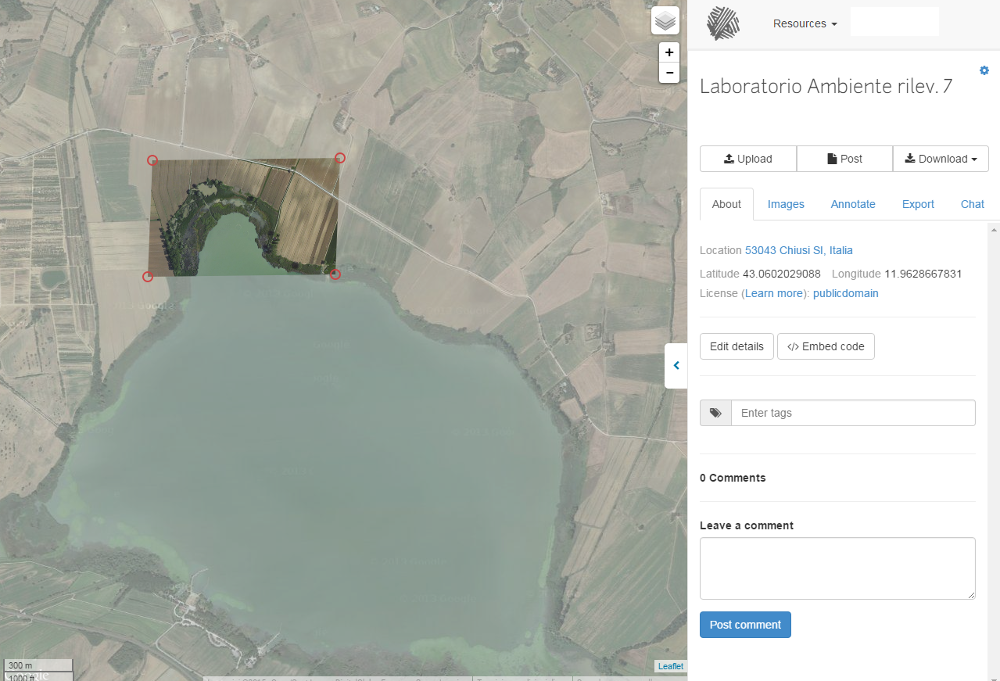1000x681 pixels.
Task: Click the blank box in the top navbar
Action: coord(895,22)
